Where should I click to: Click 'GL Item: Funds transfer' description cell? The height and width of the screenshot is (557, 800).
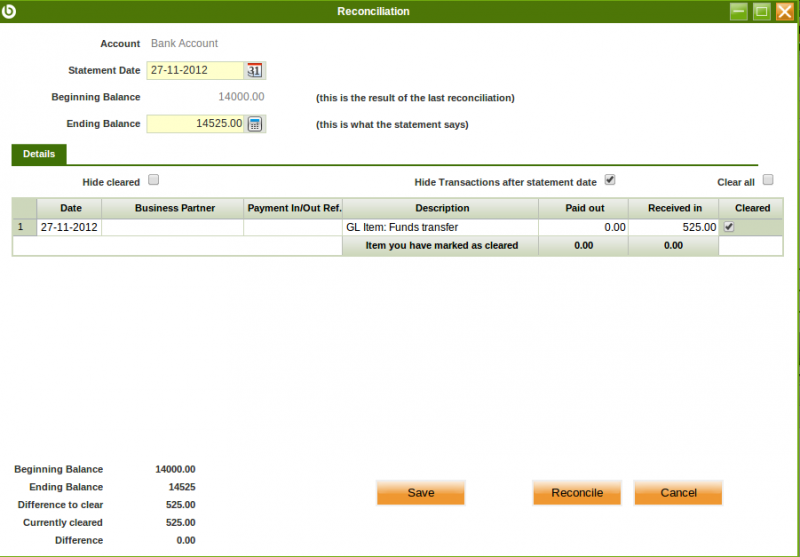click(x=441, y=227)
